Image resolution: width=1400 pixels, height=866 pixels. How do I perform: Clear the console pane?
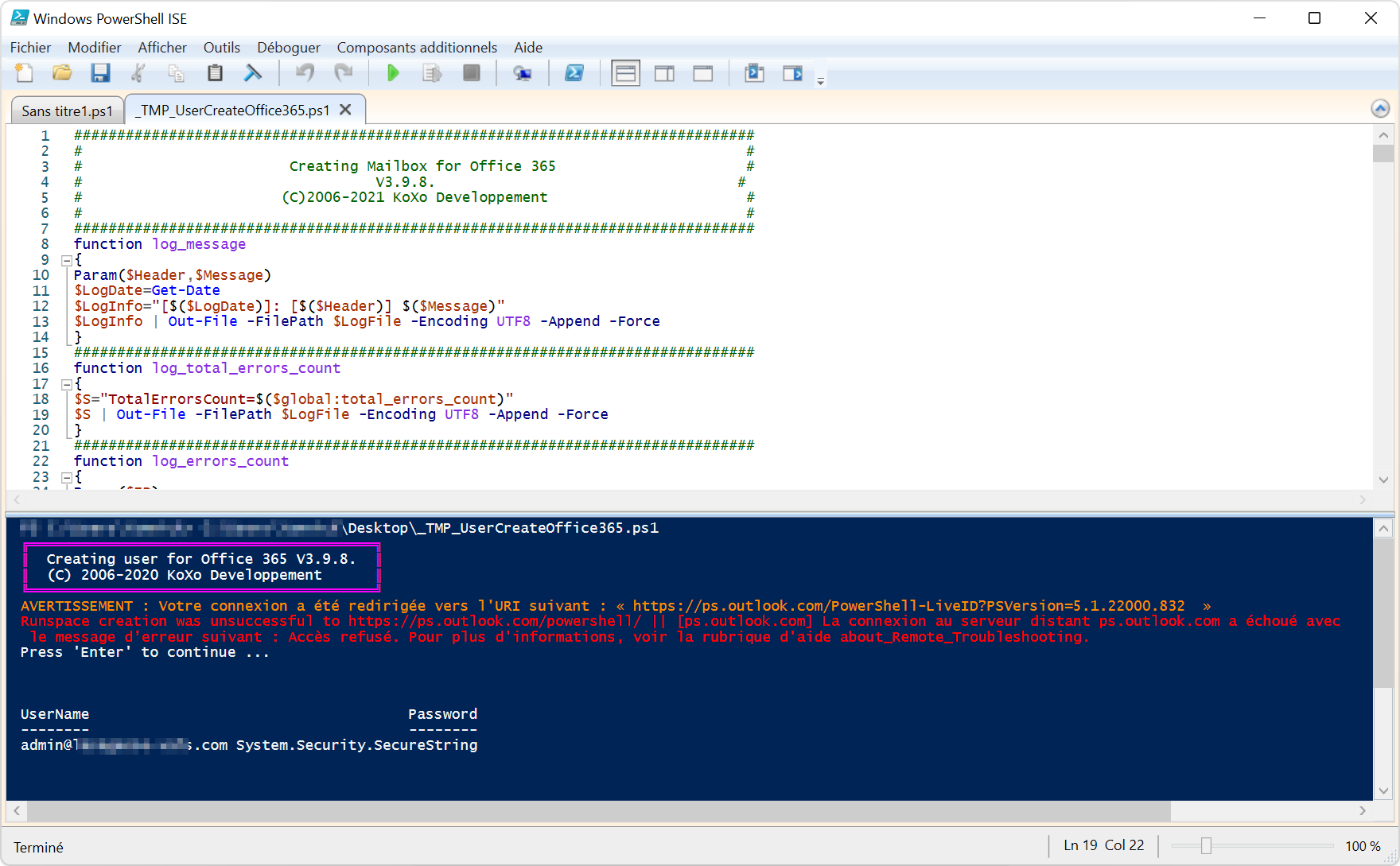point(253,73)
